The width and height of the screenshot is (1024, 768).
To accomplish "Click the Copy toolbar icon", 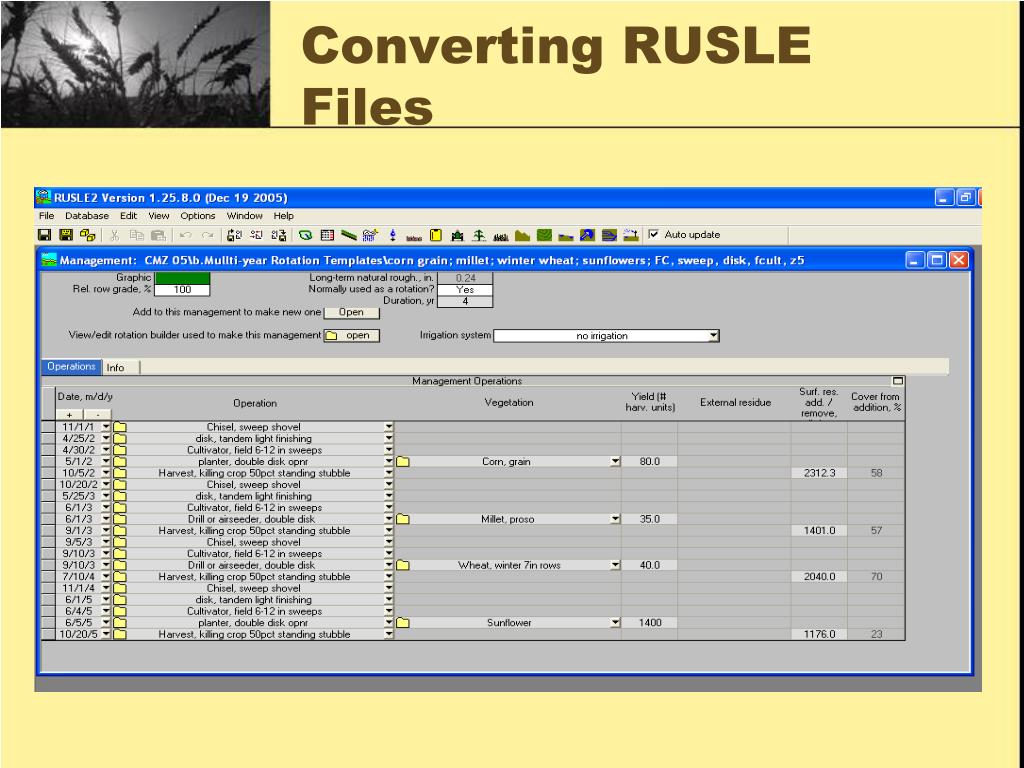I will [137, 235].
